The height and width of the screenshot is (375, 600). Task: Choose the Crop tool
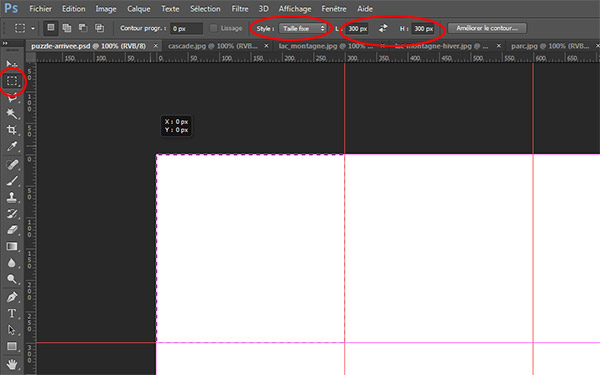pos(12,130)
